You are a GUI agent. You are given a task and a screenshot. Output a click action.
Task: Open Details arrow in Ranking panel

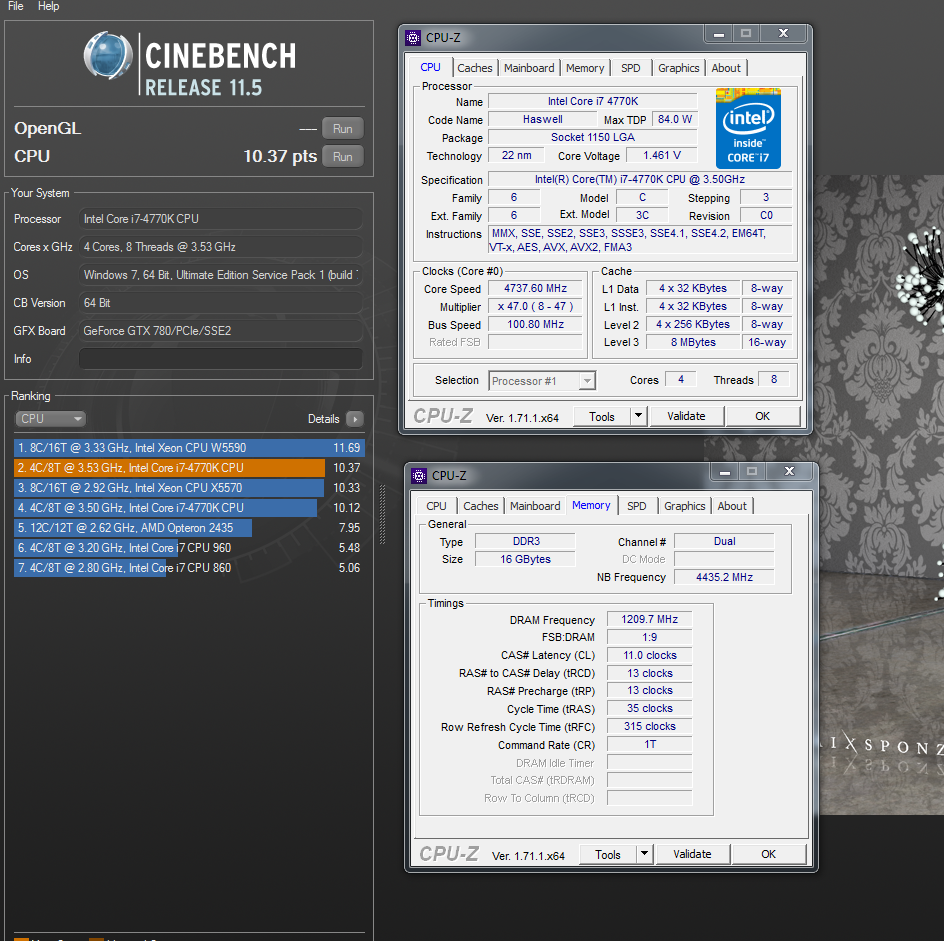coord(355,419)
